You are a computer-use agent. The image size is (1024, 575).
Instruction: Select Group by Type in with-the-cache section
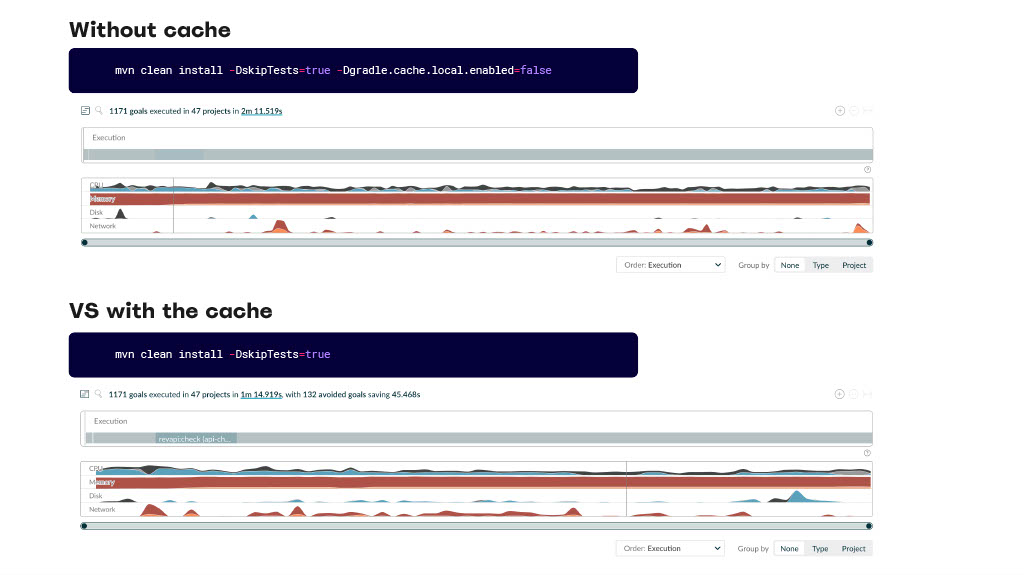click(820, 549)
